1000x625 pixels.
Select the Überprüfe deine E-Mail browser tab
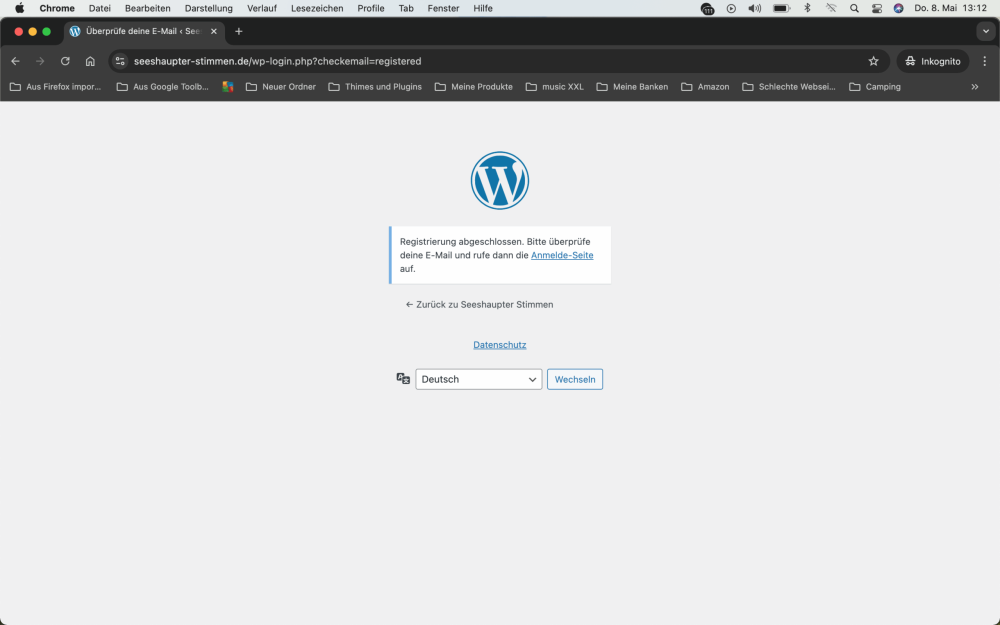[144, 31]
